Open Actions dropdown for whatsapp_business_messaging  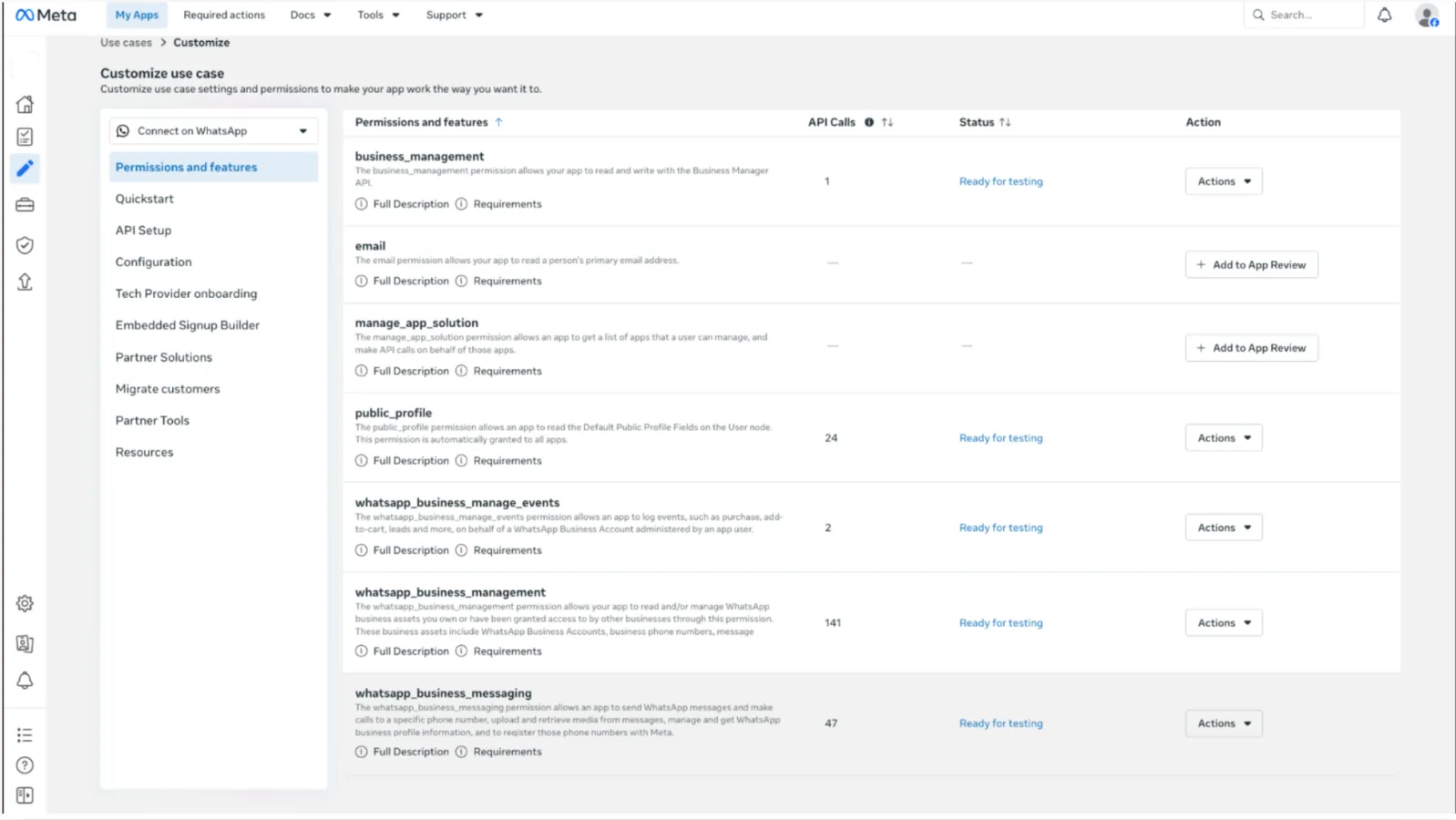point(1224,723)
